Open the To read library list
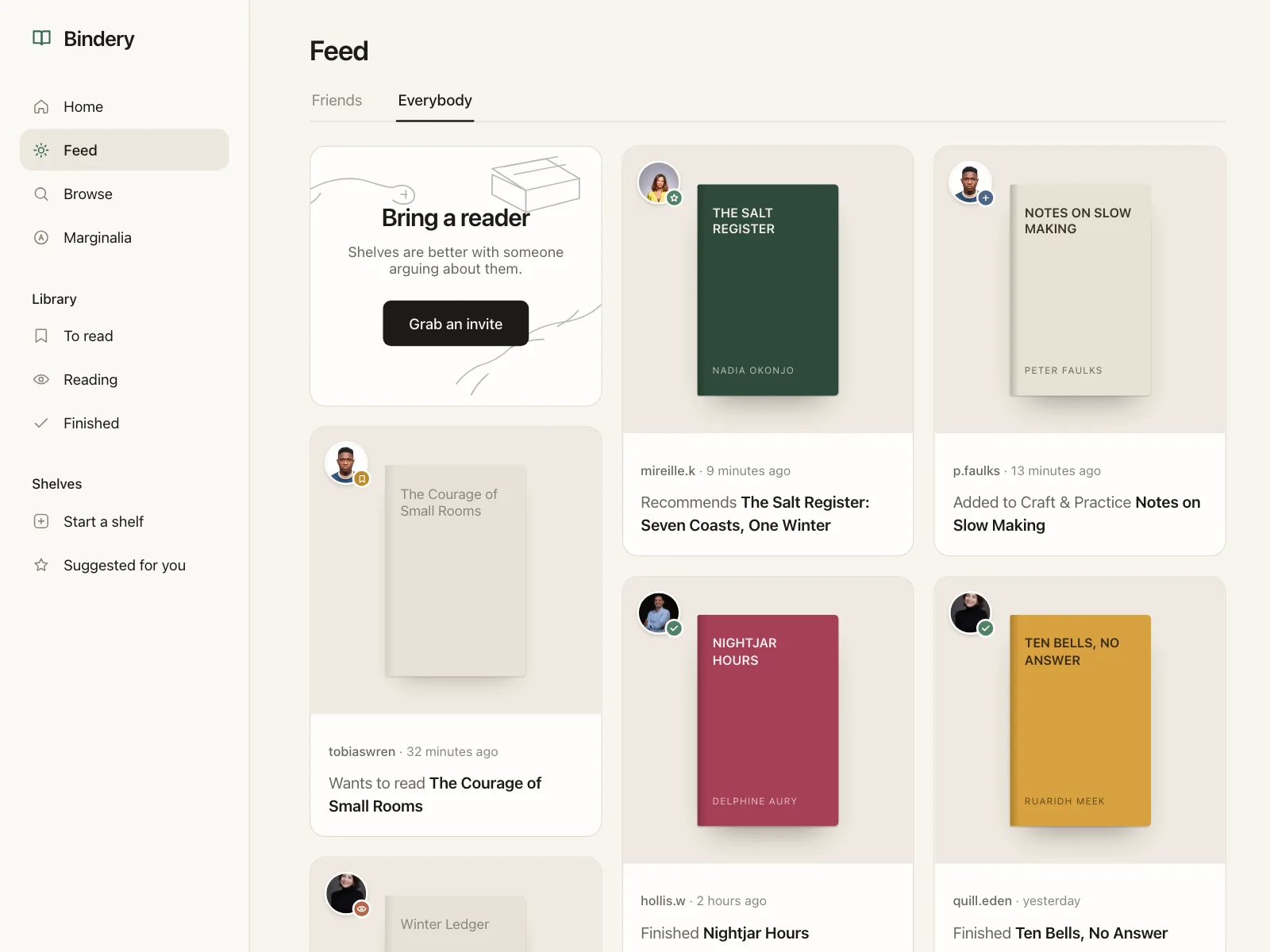This screenshot has height=952, width=1270. click(x=125, y=336)
